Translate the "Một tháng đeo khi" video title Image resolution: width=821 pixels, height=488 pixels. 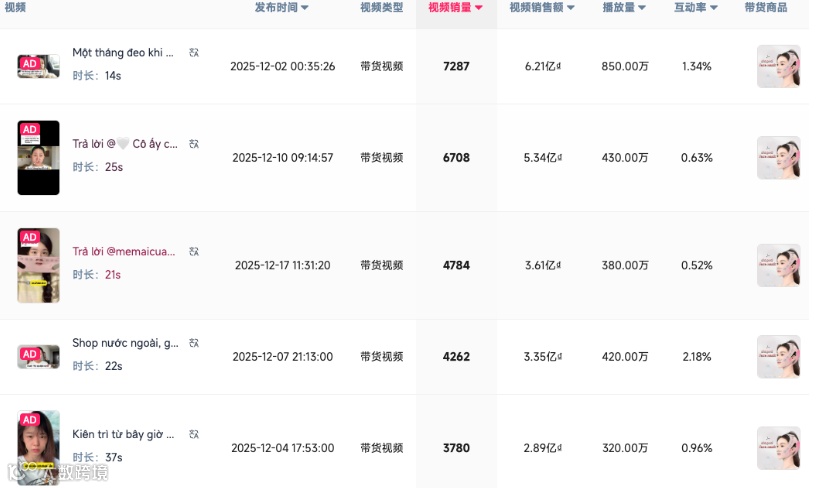(194, 52)
